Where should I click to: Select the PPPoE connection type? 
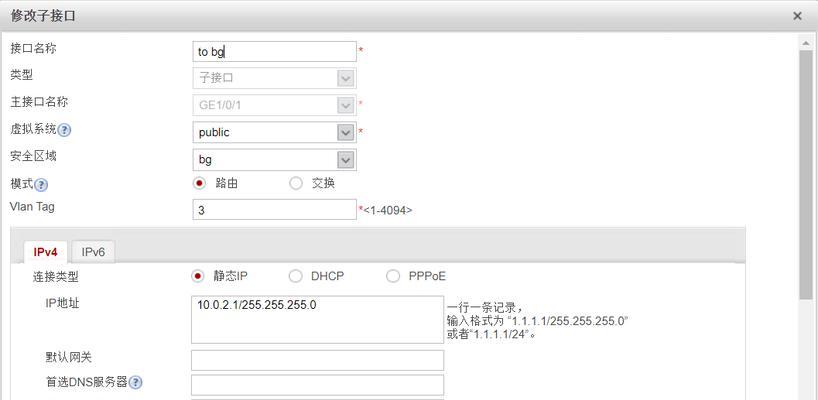[393, 276]
